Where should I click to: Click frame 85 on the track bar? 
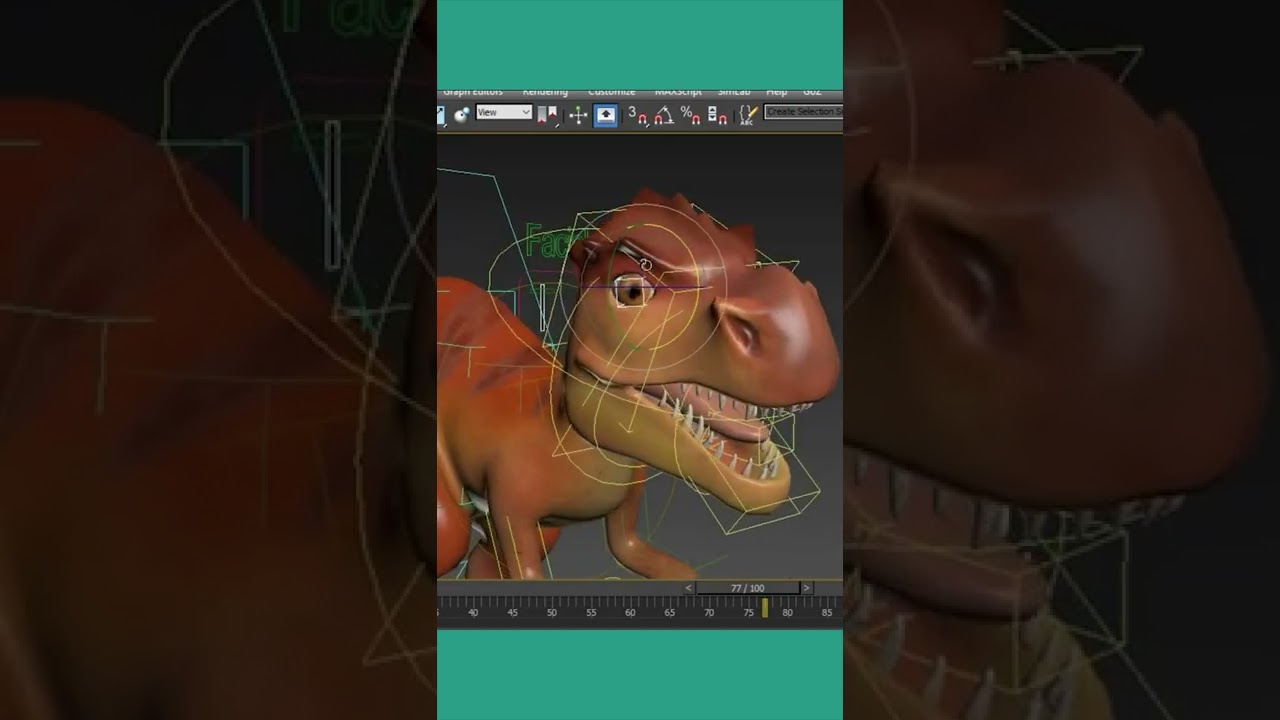(827, 612)
